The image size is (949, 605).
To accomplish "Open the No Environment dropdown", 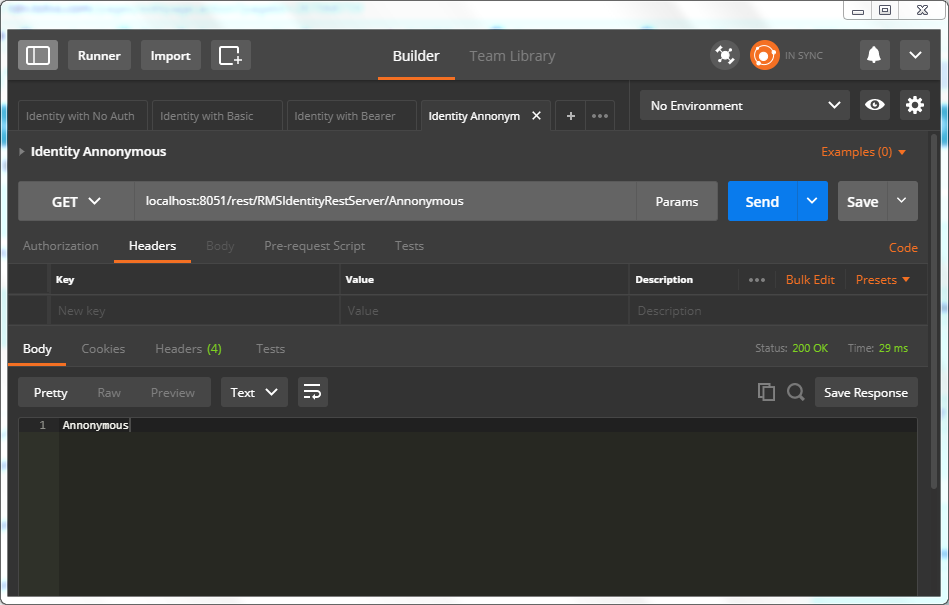I will (x=745, y=105).
